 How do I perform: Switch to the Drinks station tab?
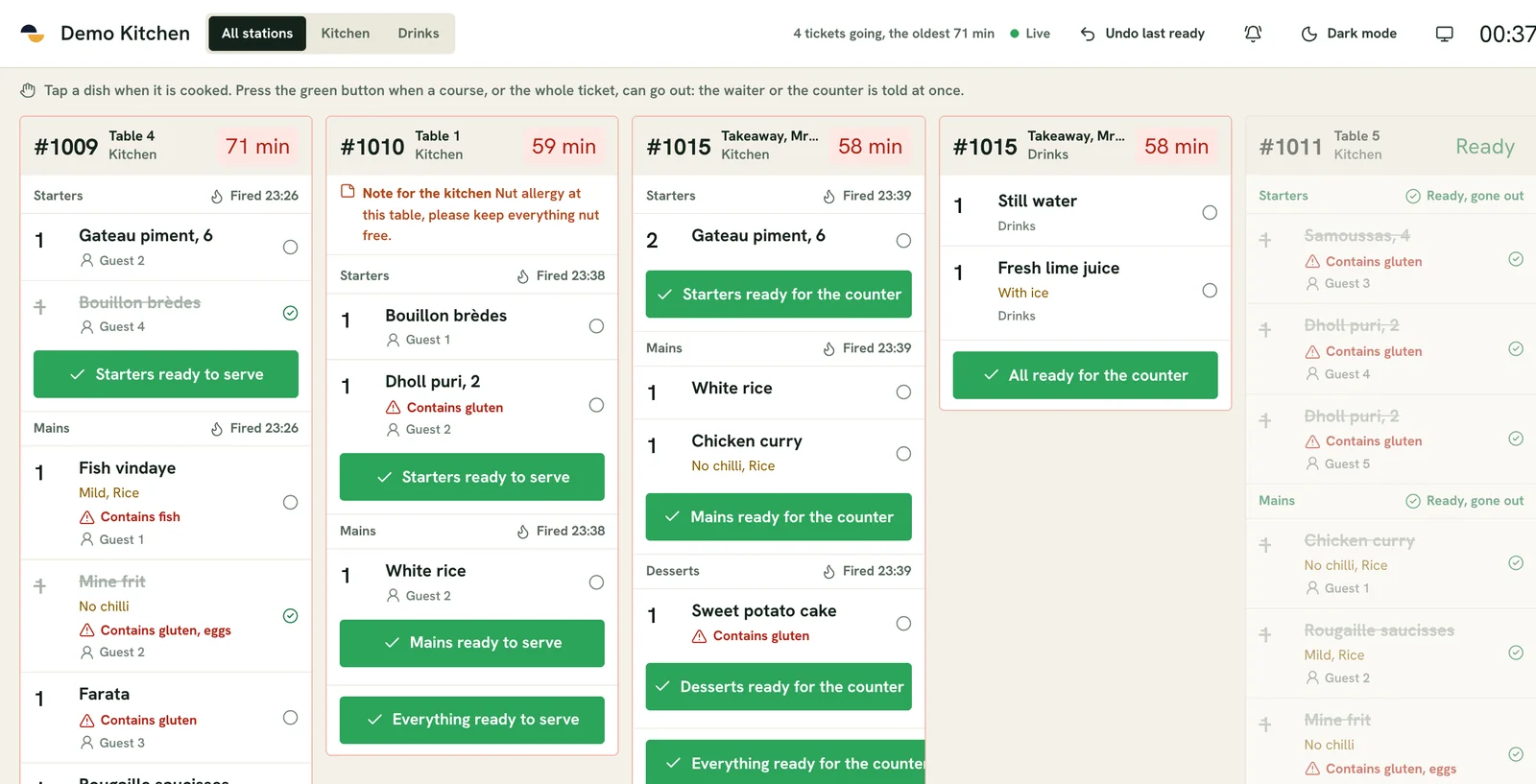click(419, 34)
